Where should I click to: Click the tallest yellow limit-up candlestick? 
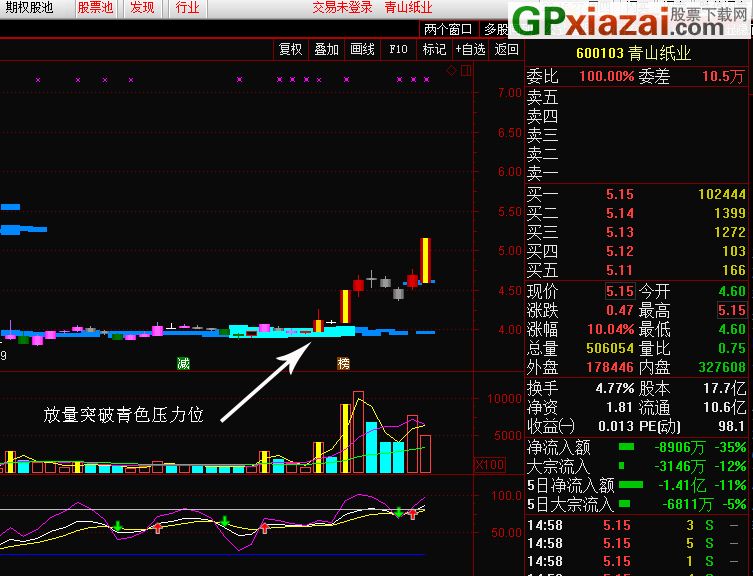point(425,260)
